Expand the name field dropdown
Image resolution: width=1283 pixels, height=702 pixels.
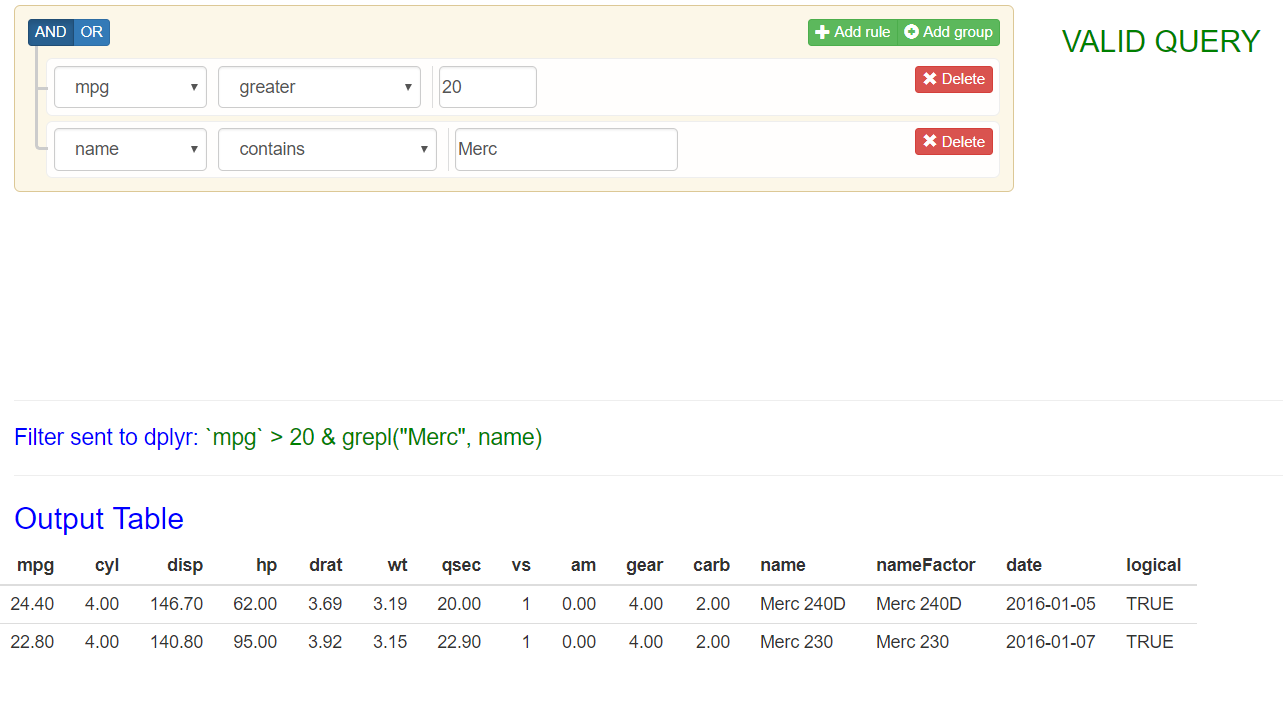coord(130,149)
